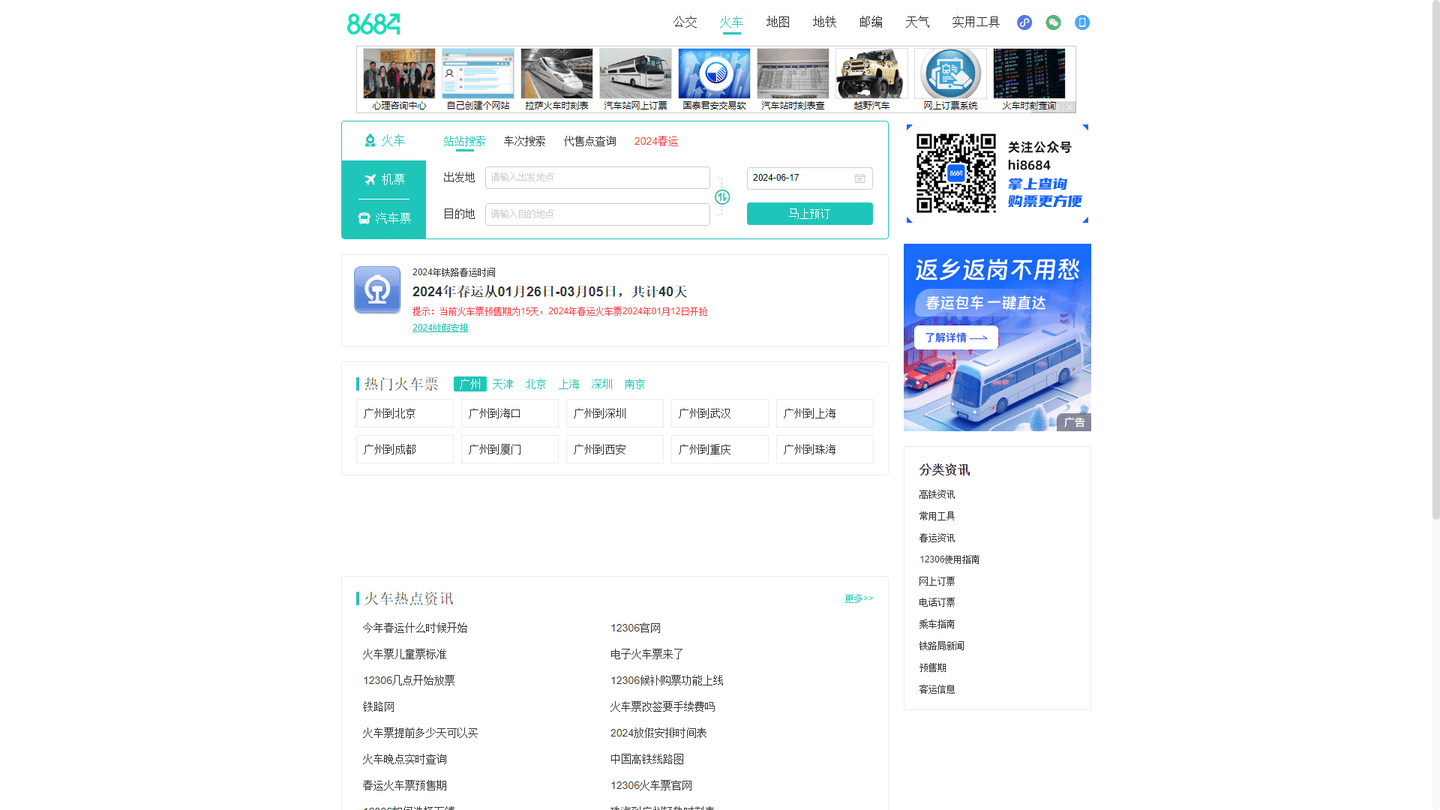Open 网上订票系统 thumbnail
This screenshot has height=810, width=1440.
[950, 79]
